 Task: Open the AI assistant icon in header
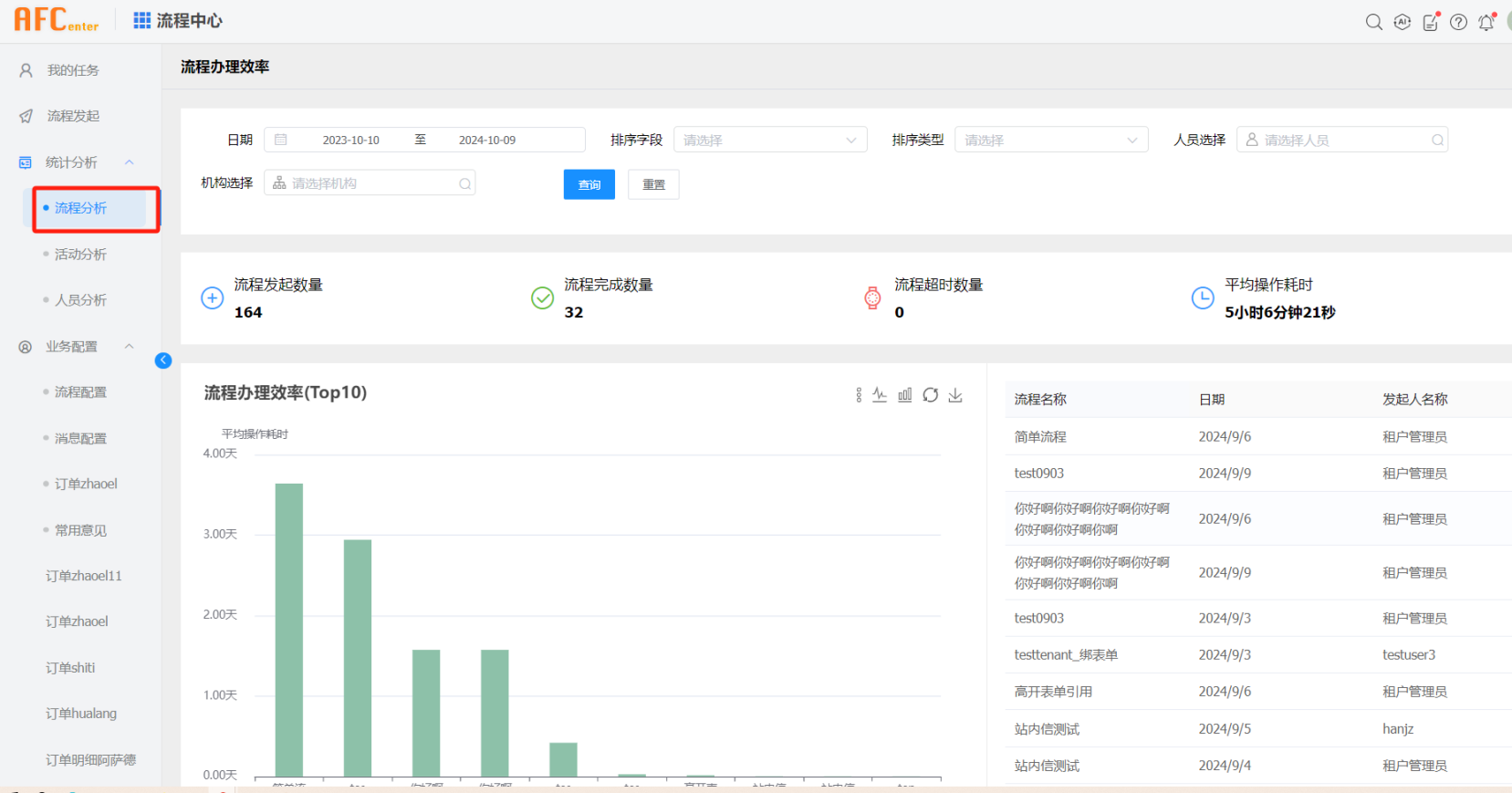[1403, 22]
